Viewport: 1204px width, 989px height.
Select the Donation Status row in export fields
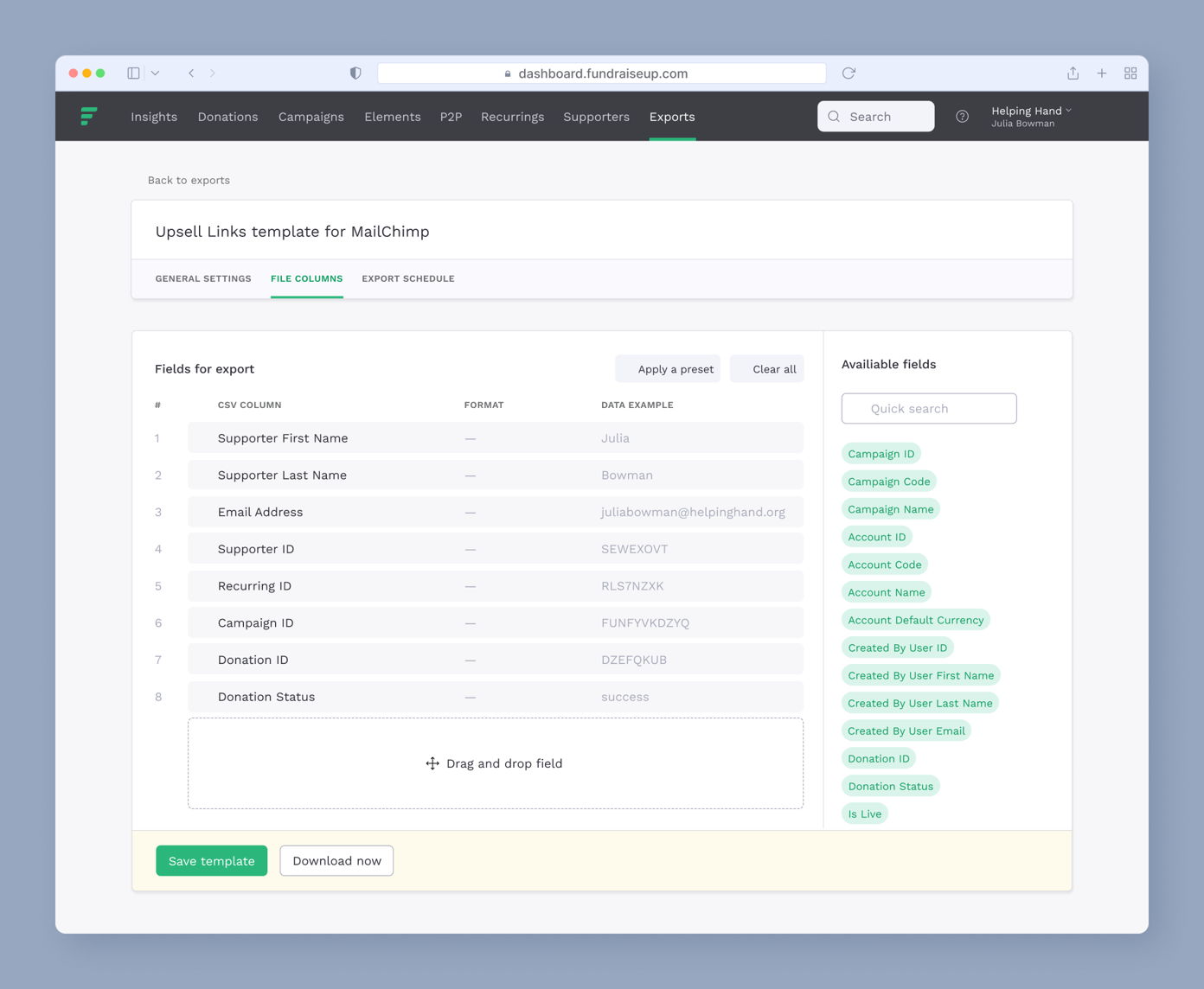pos(496,697)
